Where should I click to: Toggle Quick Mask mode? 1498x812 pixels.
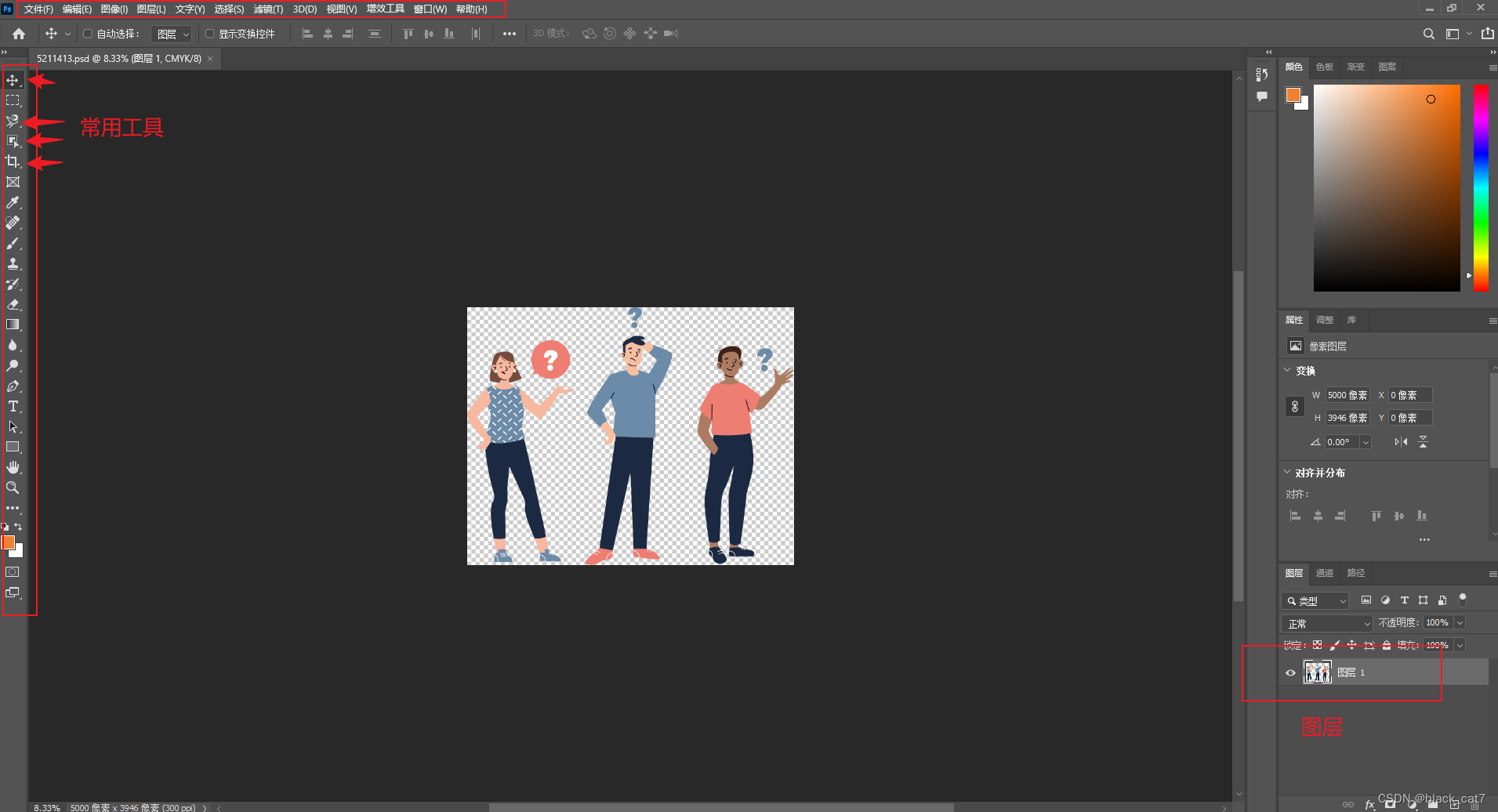click(x=13, y=572)
